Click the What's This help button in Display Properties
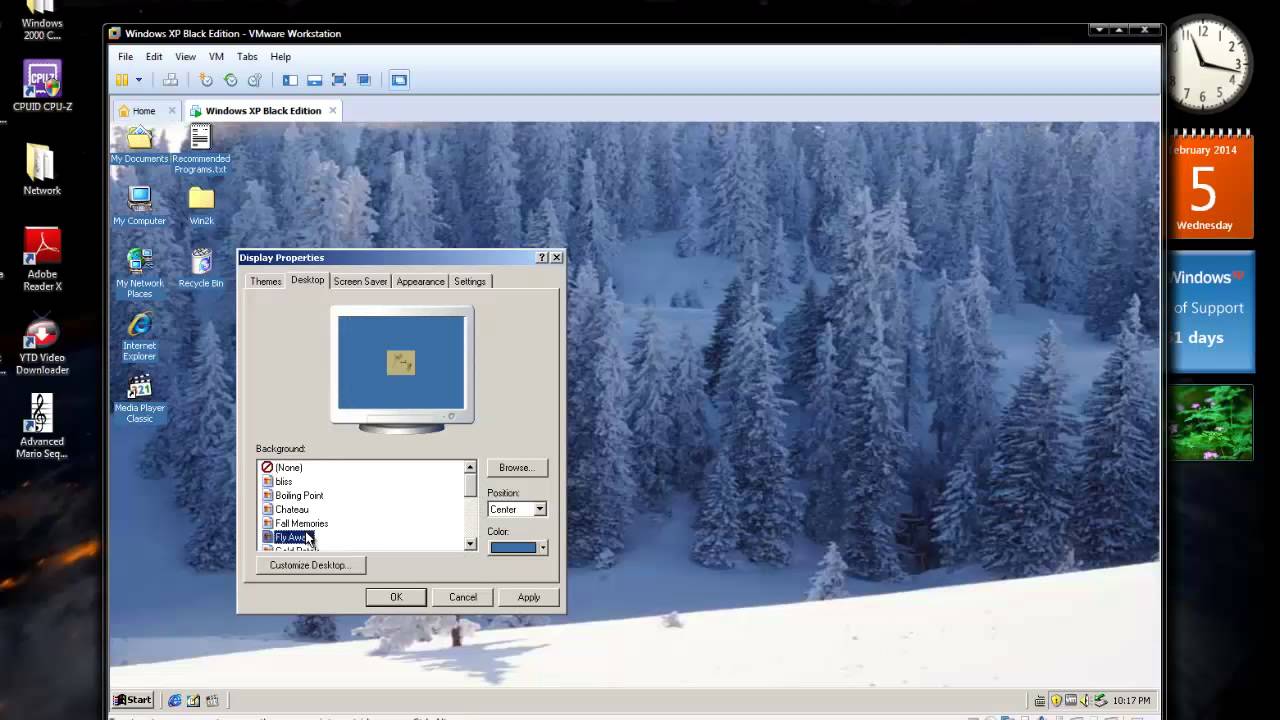The height and width of the screenshot is (720, 1280). point(542,258)
